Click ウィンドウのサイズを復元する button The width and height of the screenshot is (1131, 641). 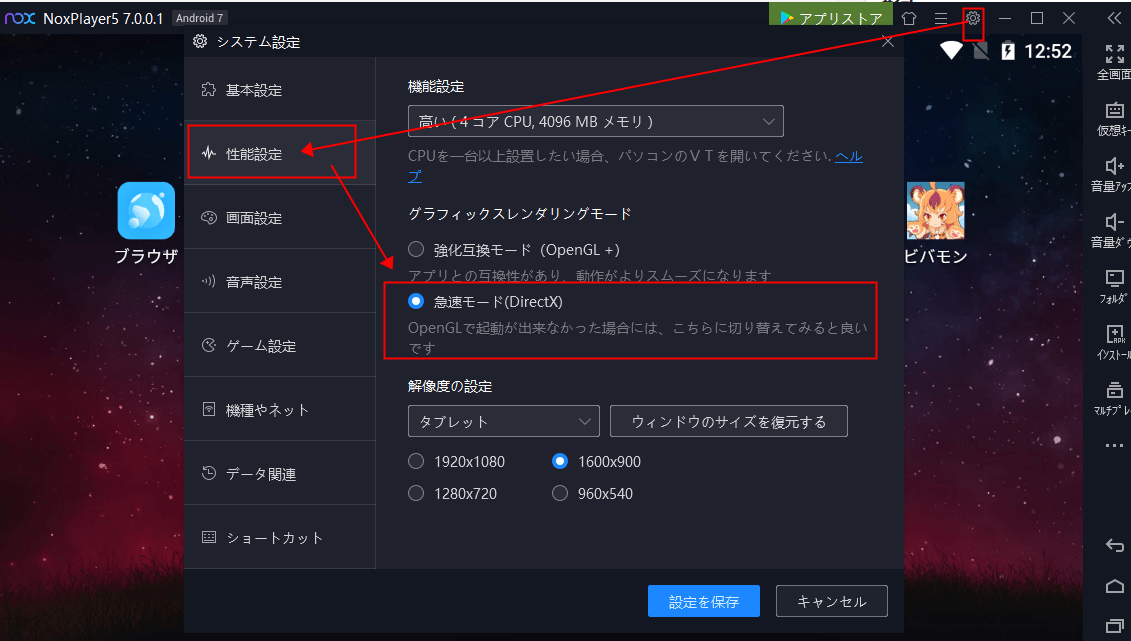(729, 421)
